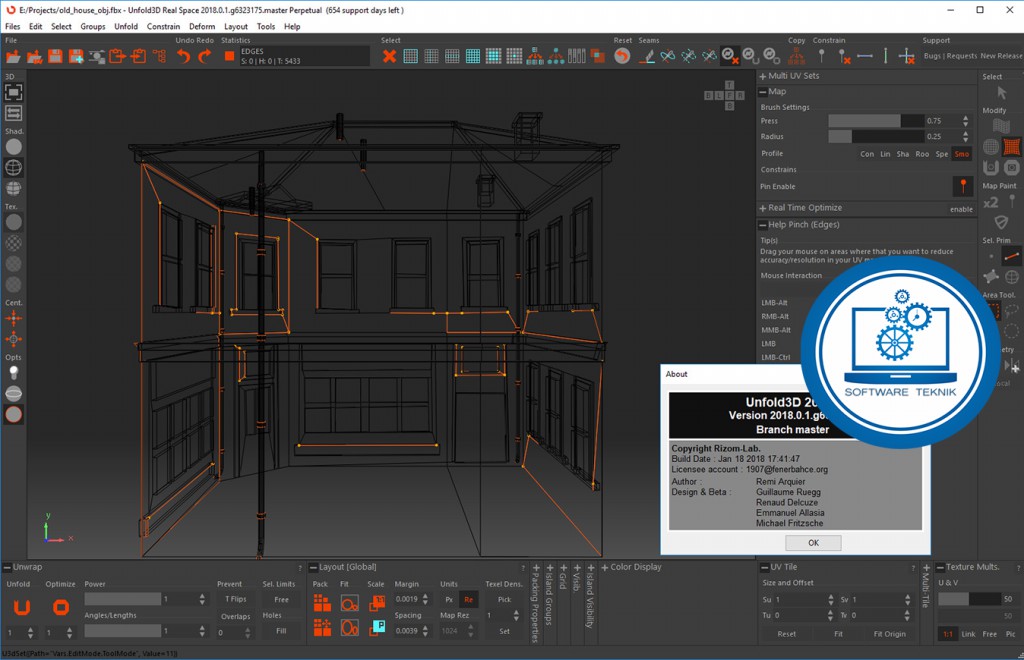
Task: Select the Lin profile option
Action: click(x=885, y=154)
